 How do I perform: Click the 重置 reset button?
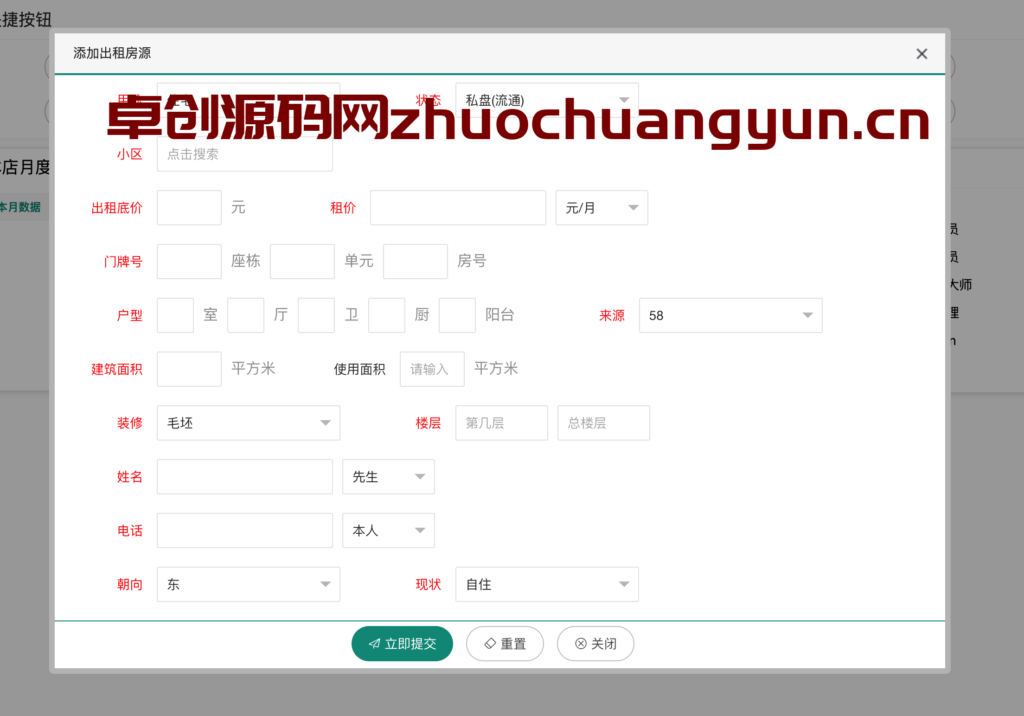point(505,644)
